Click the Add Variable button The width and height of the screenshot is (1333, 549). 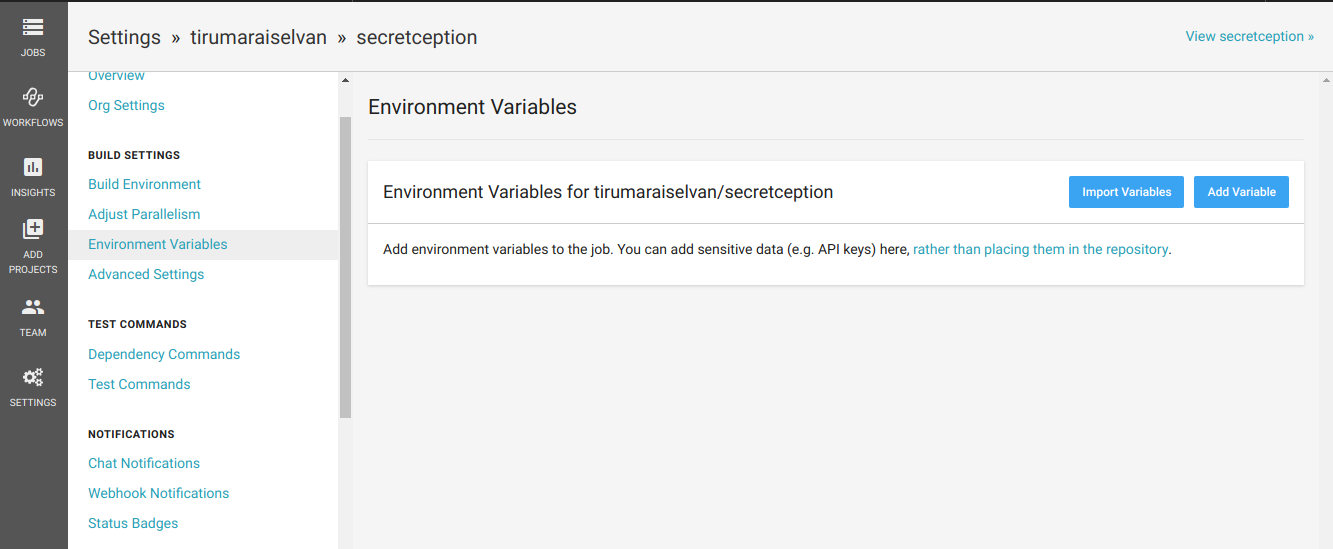pos(1241,192)
